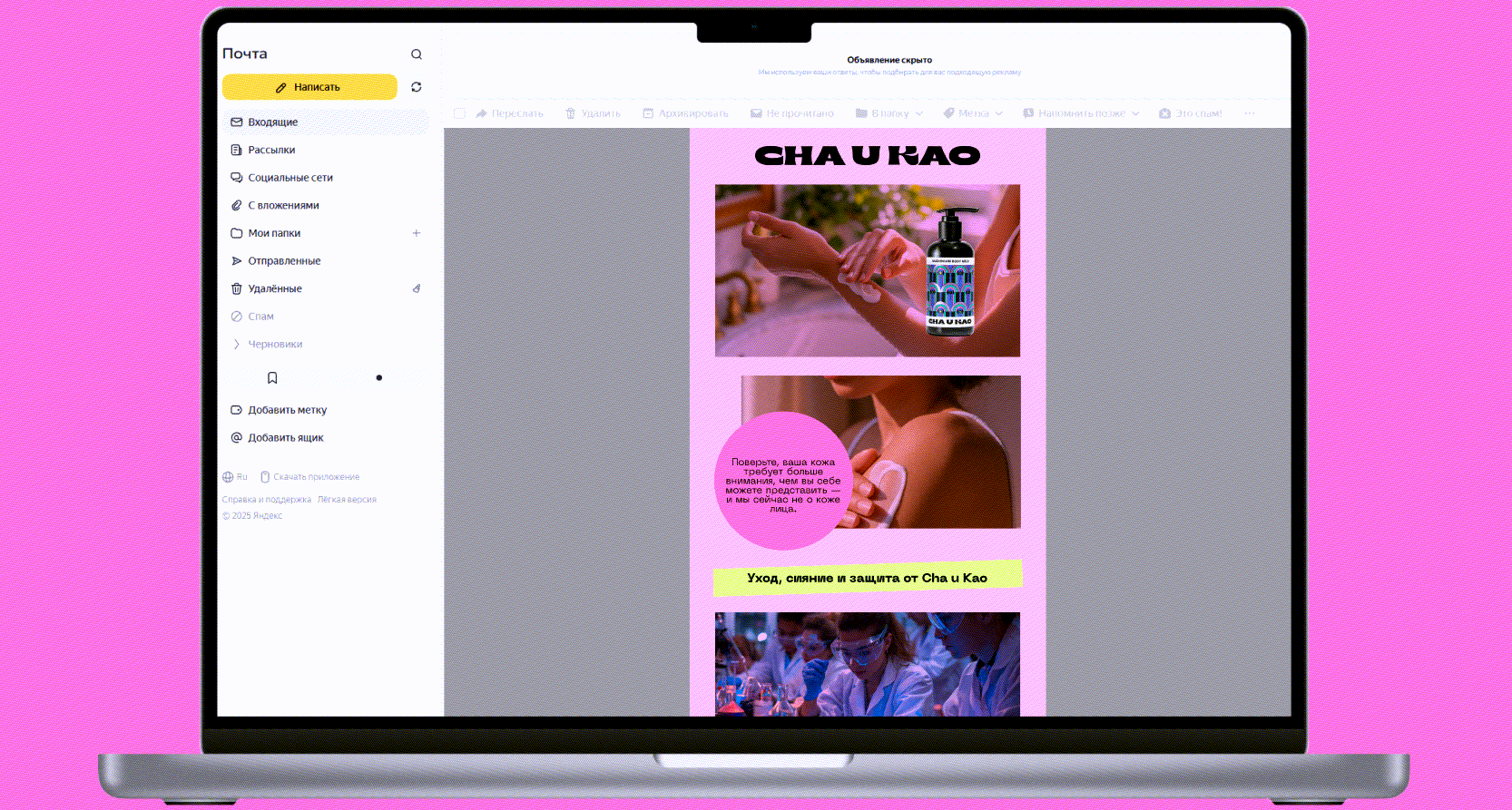Click Это спам! in the toolbar
Screen dimensions: 1512x810
point(1191,113)
